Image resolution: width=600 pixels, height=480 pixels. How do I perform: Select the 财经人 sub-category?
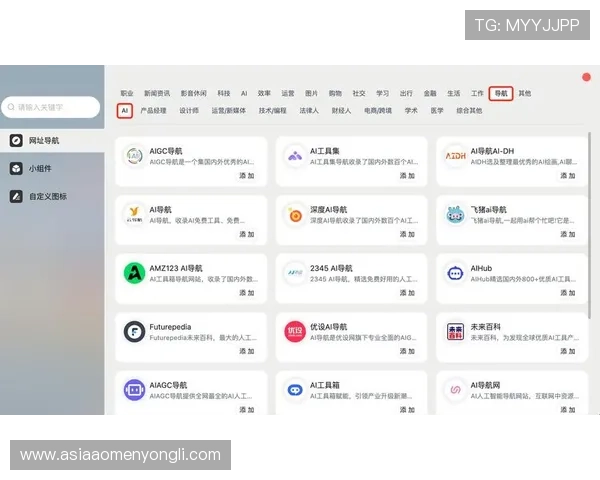(x=341, y=111)
